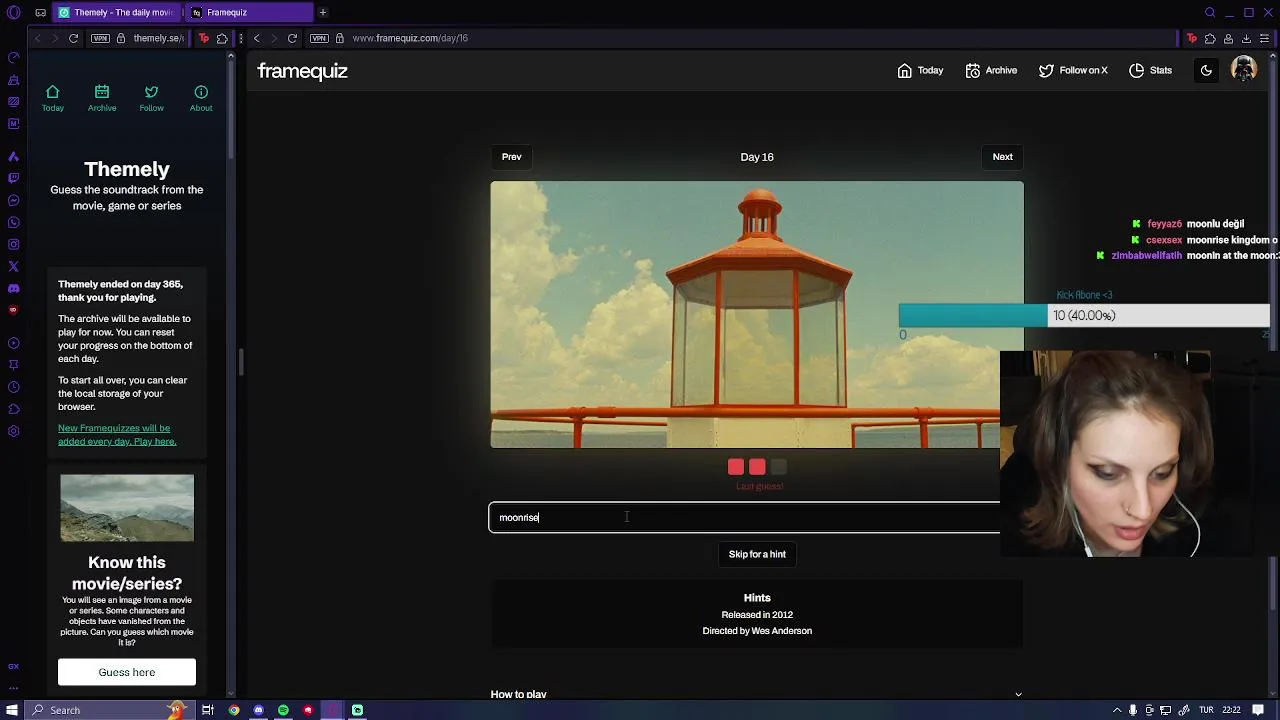Click Follow on X link
This screenshot has height=720, width=1280.
(x=1073, y=70)
